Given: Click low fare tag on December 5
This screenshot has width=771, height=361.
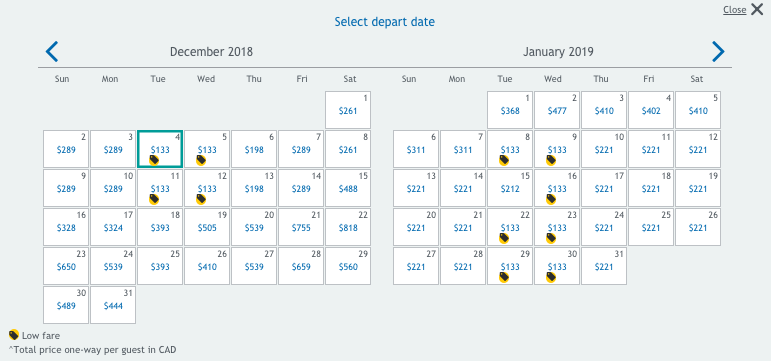Looking at the screenshot, I should [201, 160].
